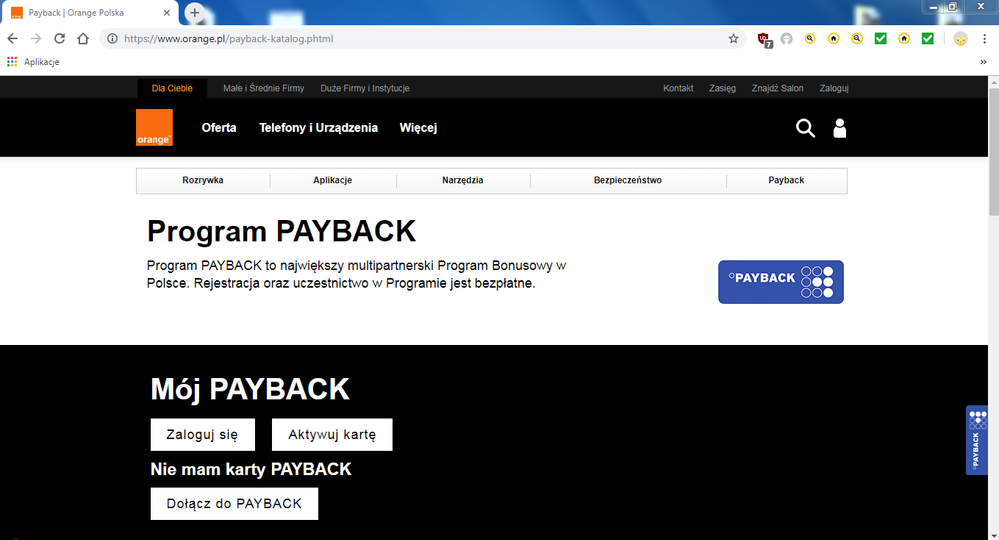Click the Zaloguj się button

click(203, 434)
